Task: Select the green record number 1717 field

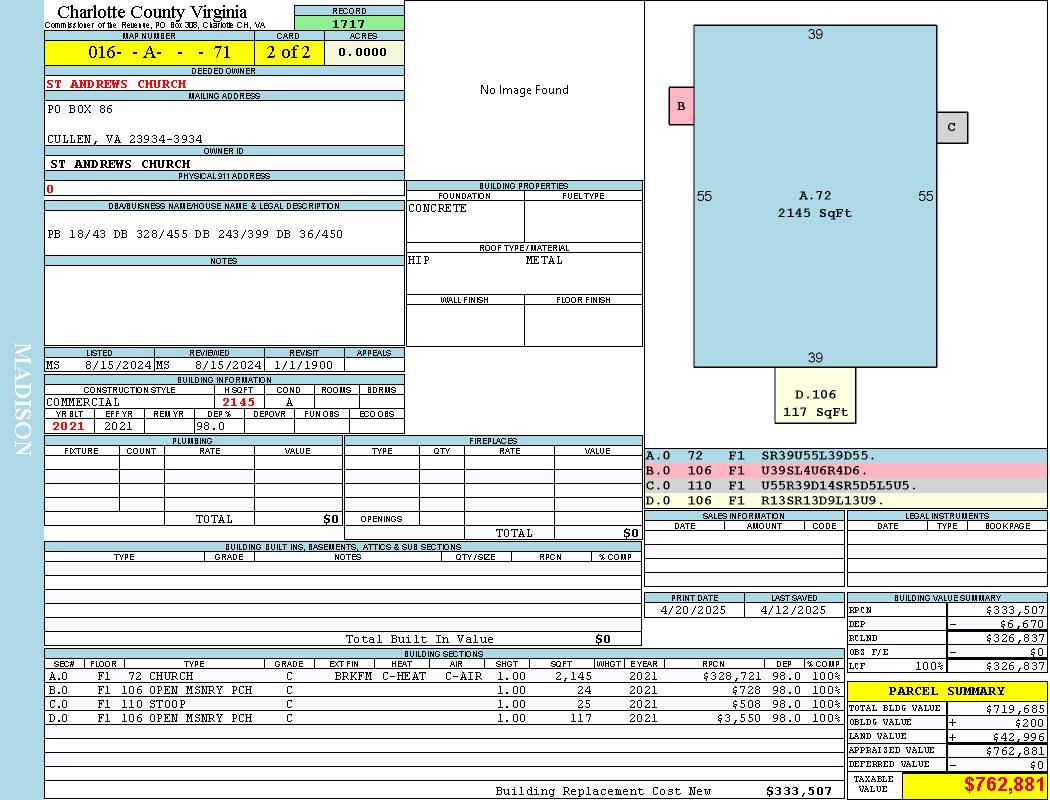Action: pyautogui.click(x=349, y=23)
